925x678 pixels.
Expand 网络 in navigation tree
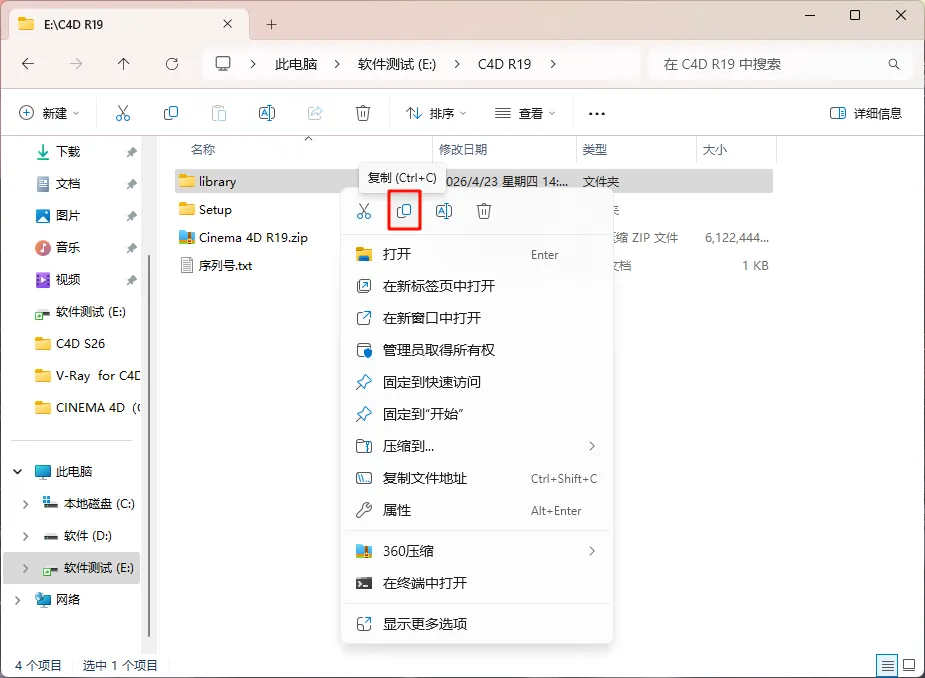click(18, 600)
